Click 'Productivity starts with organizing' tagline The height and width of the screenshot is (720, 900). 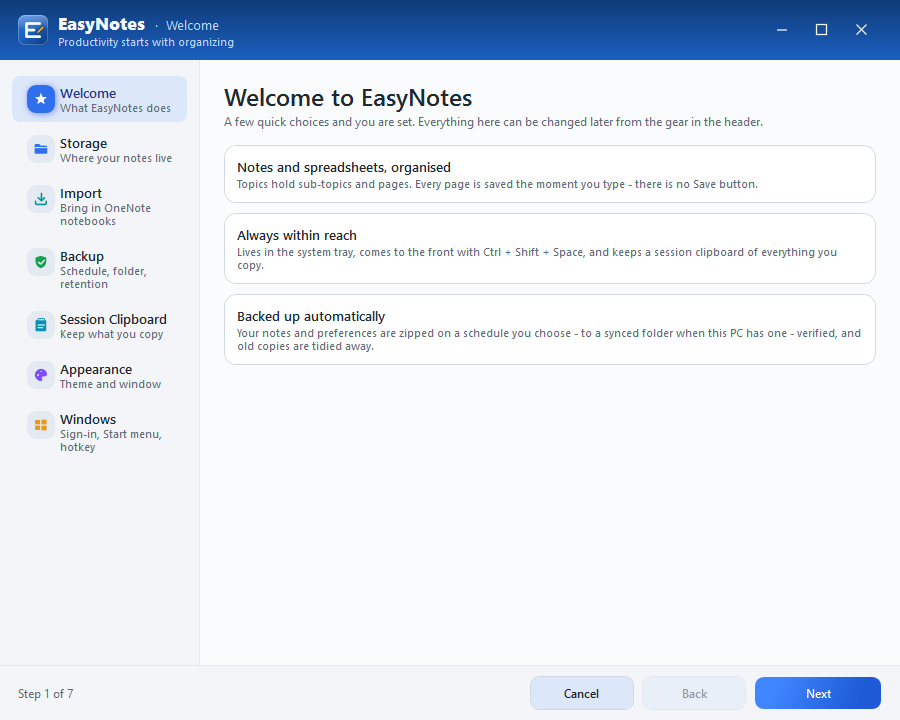coord(146,42)
